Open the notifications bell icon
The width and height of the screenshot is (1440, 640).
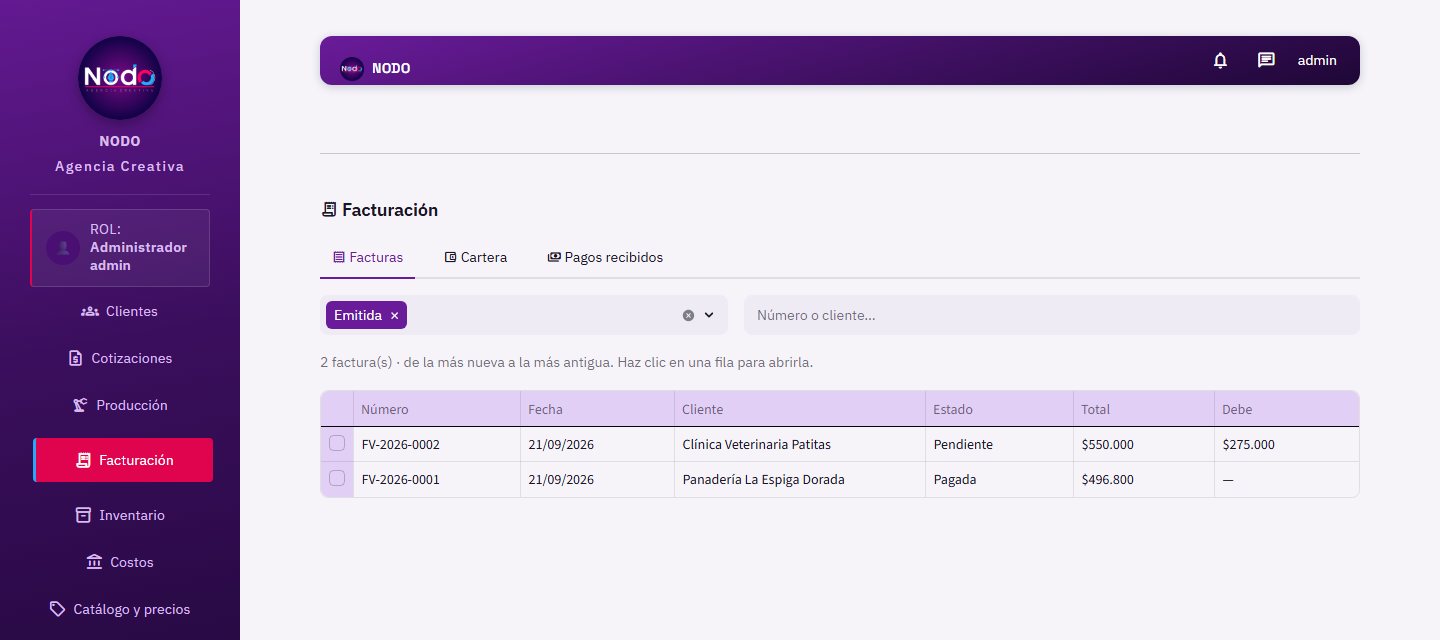[x=1220, y=60]
